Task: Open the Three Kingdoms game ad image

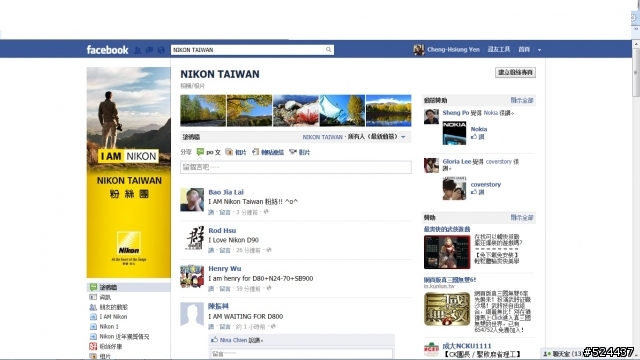Action: point(447,309)
